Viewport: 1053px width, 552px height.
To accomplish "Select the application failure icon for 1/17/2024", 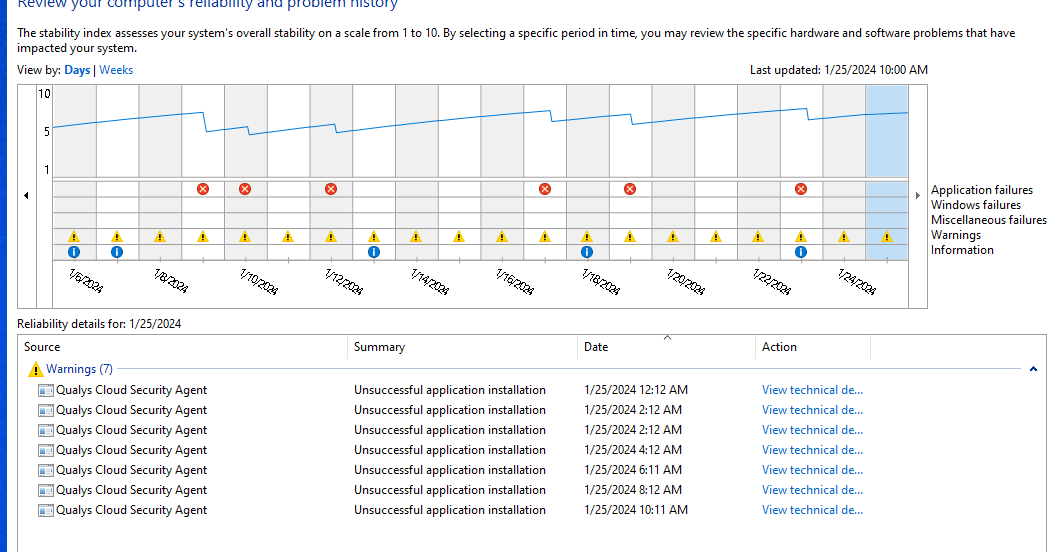I will 545,189.
